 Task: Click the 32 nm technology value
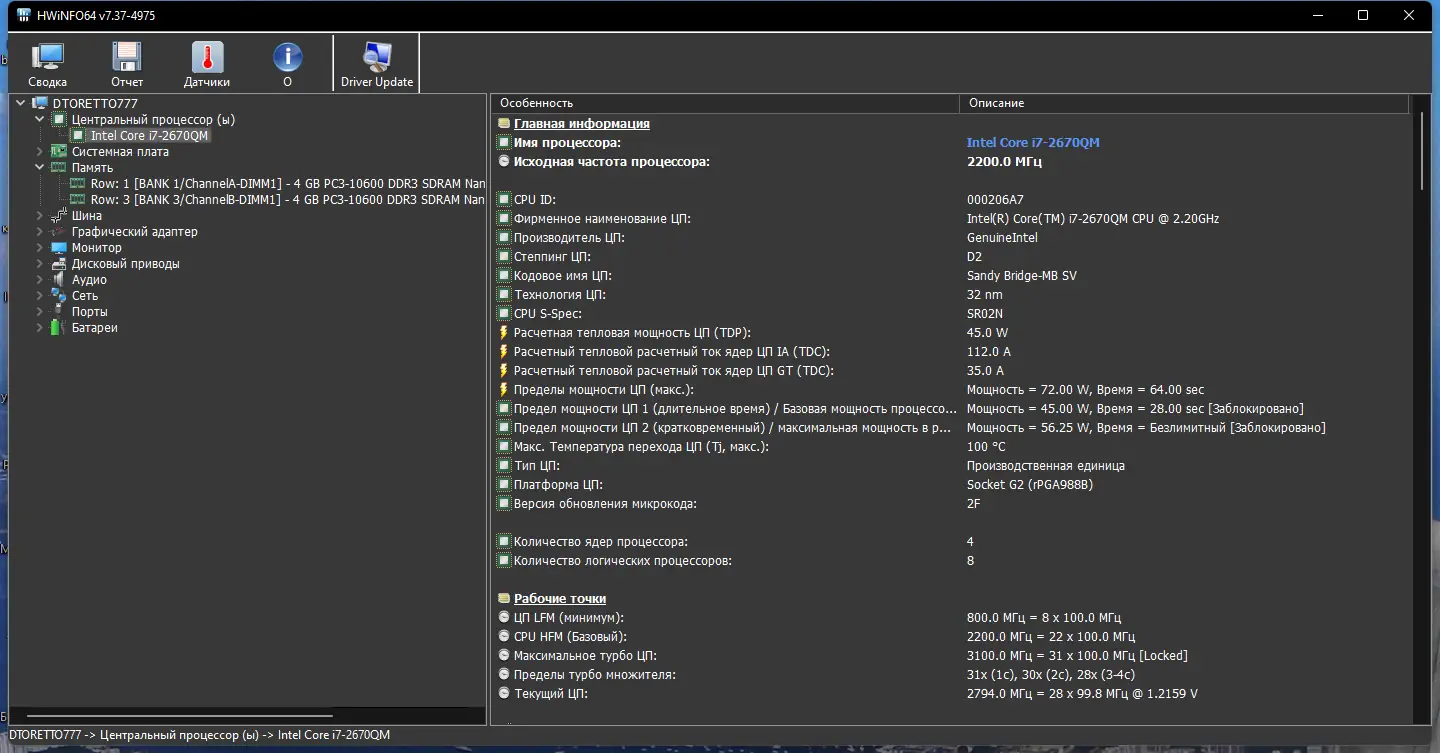985,294
